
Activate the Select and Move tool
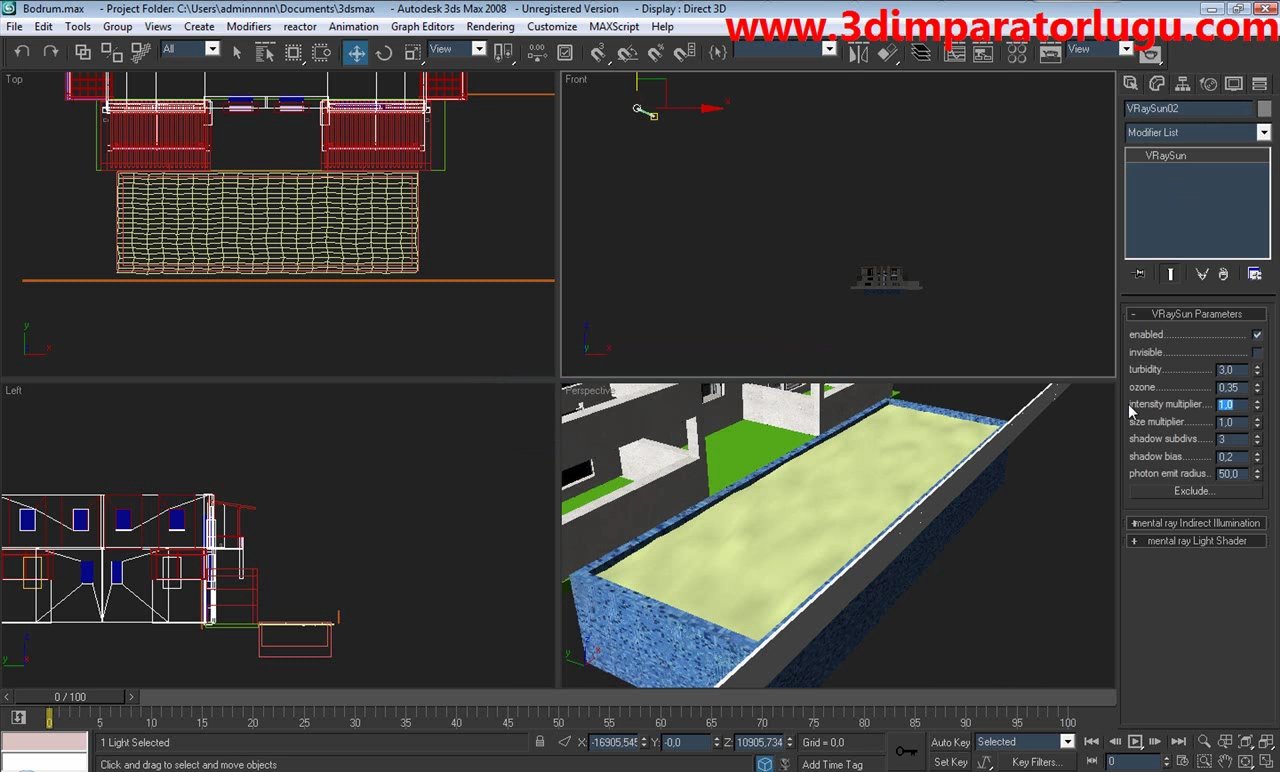[x=356, y=52]
